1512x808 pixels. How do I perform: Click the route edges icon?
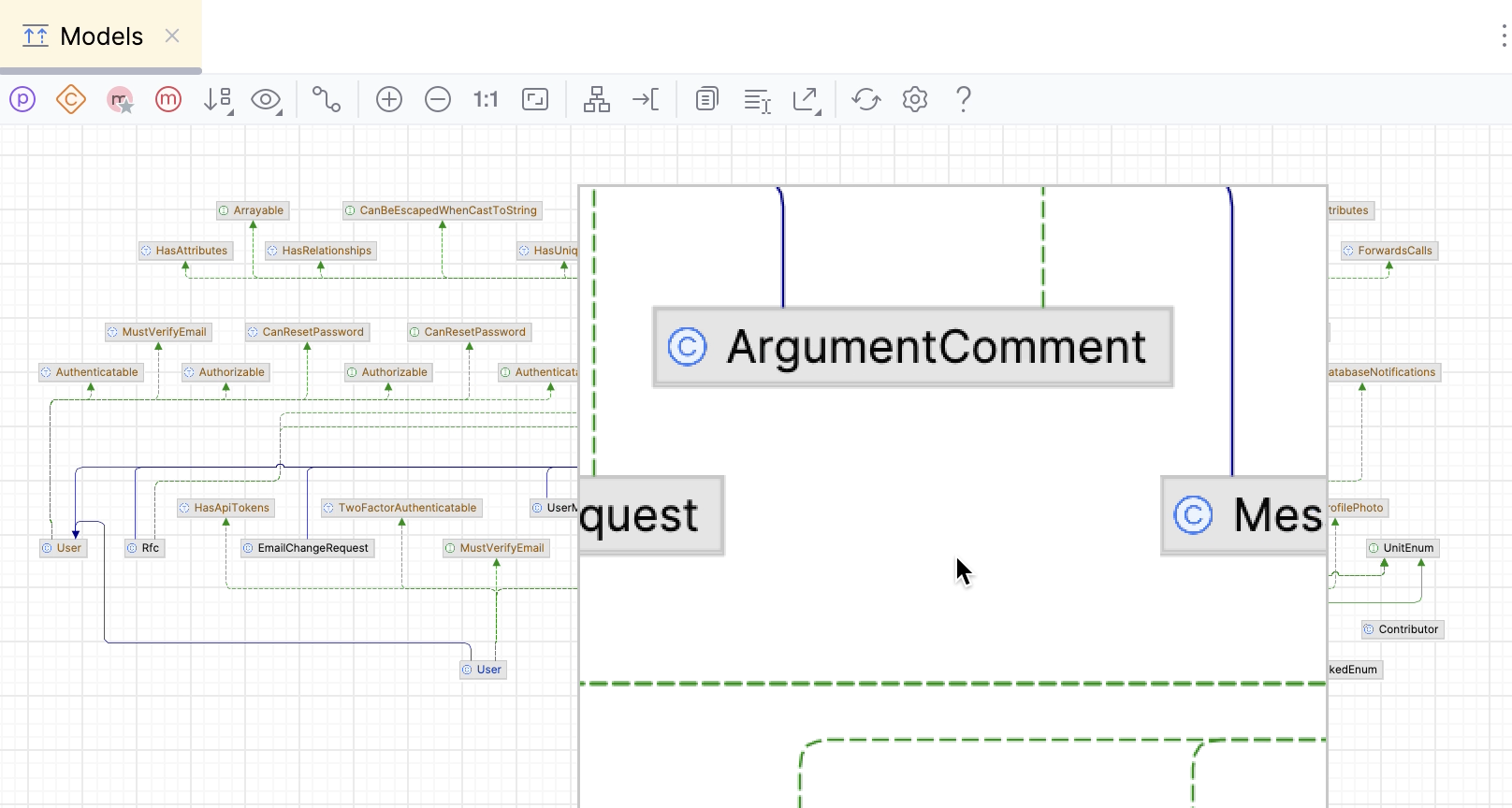click(x=646, y=99)
